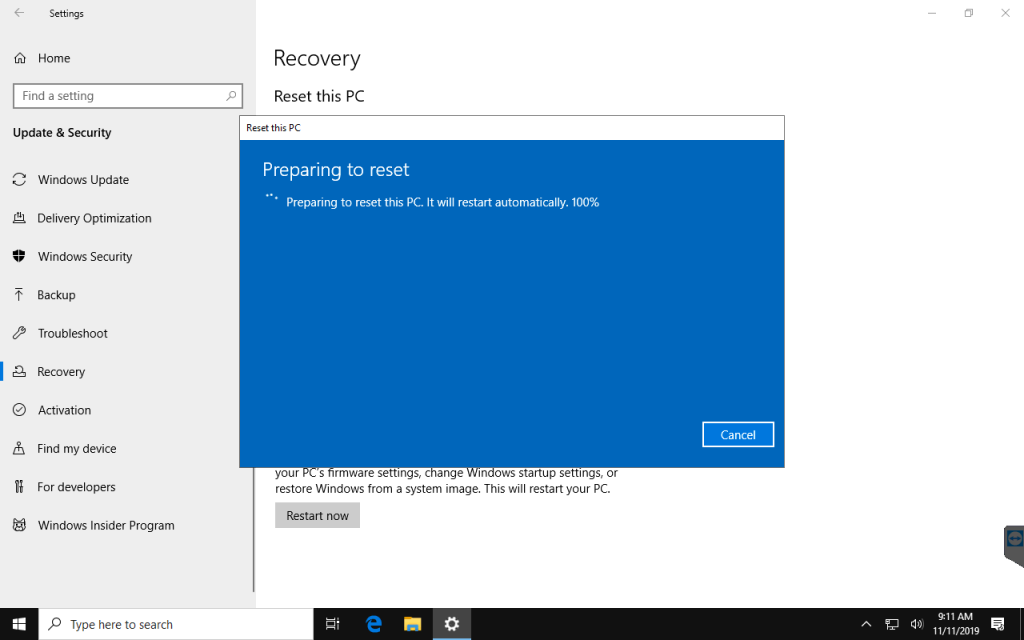Click the 'Preparing to reset this PC' progress text
The width and height of the screenshot is (1024, 640).
[443, 202]
